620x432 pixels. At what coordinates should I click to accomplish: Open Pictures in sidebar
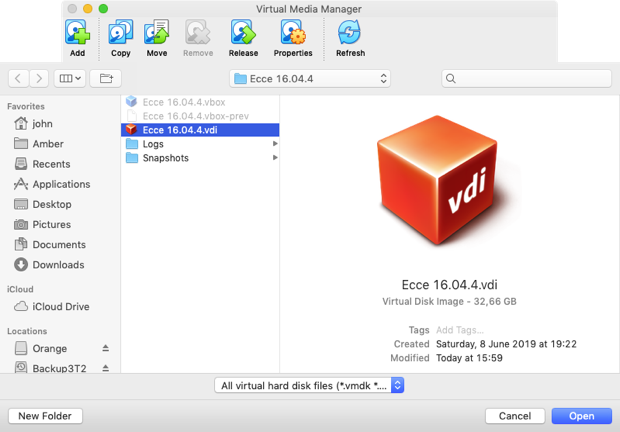click(42, 224)
